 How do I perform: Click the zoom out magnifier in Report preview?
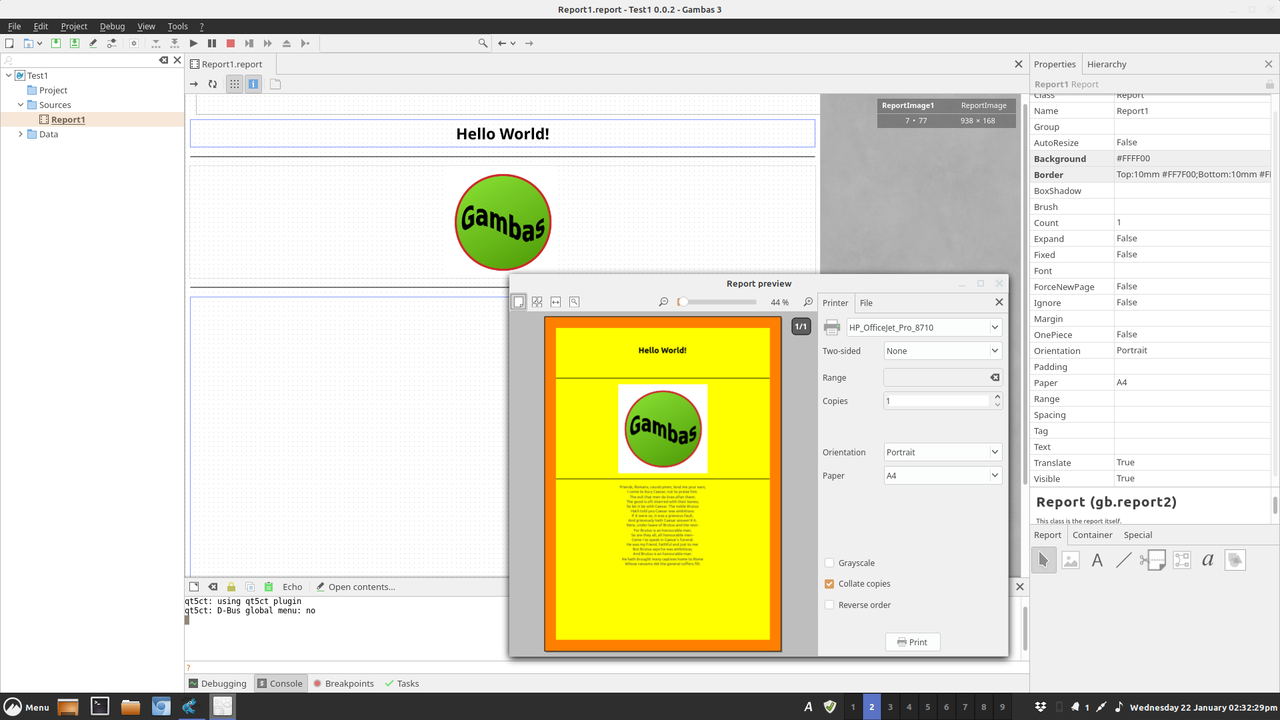(663, 302)
